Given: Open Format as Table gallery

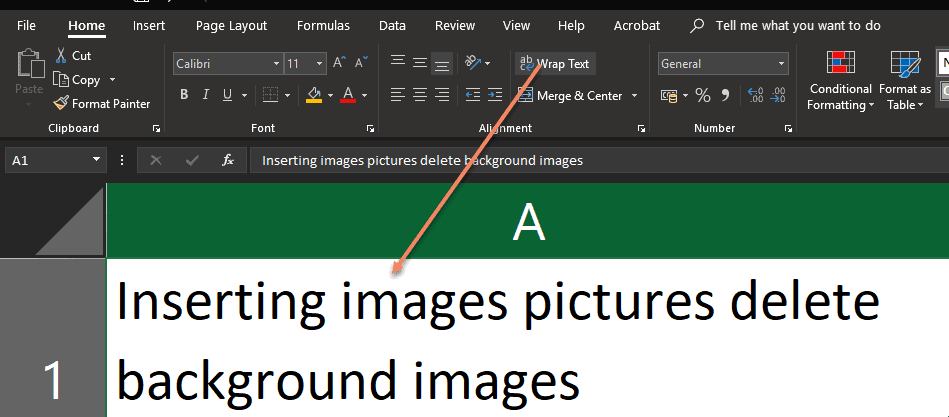Looking at the screenshot, I should [905, 80].
